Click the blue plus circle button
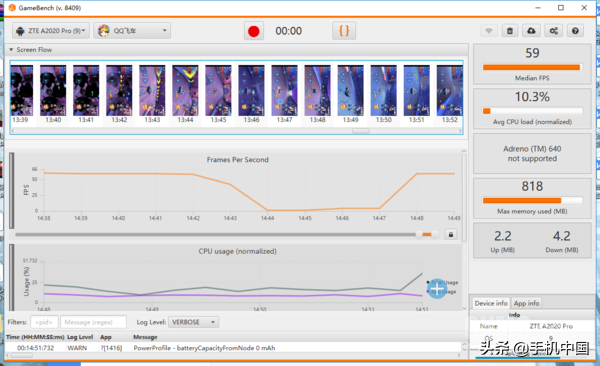Screen dimensions: 600x366 point(437,289)
